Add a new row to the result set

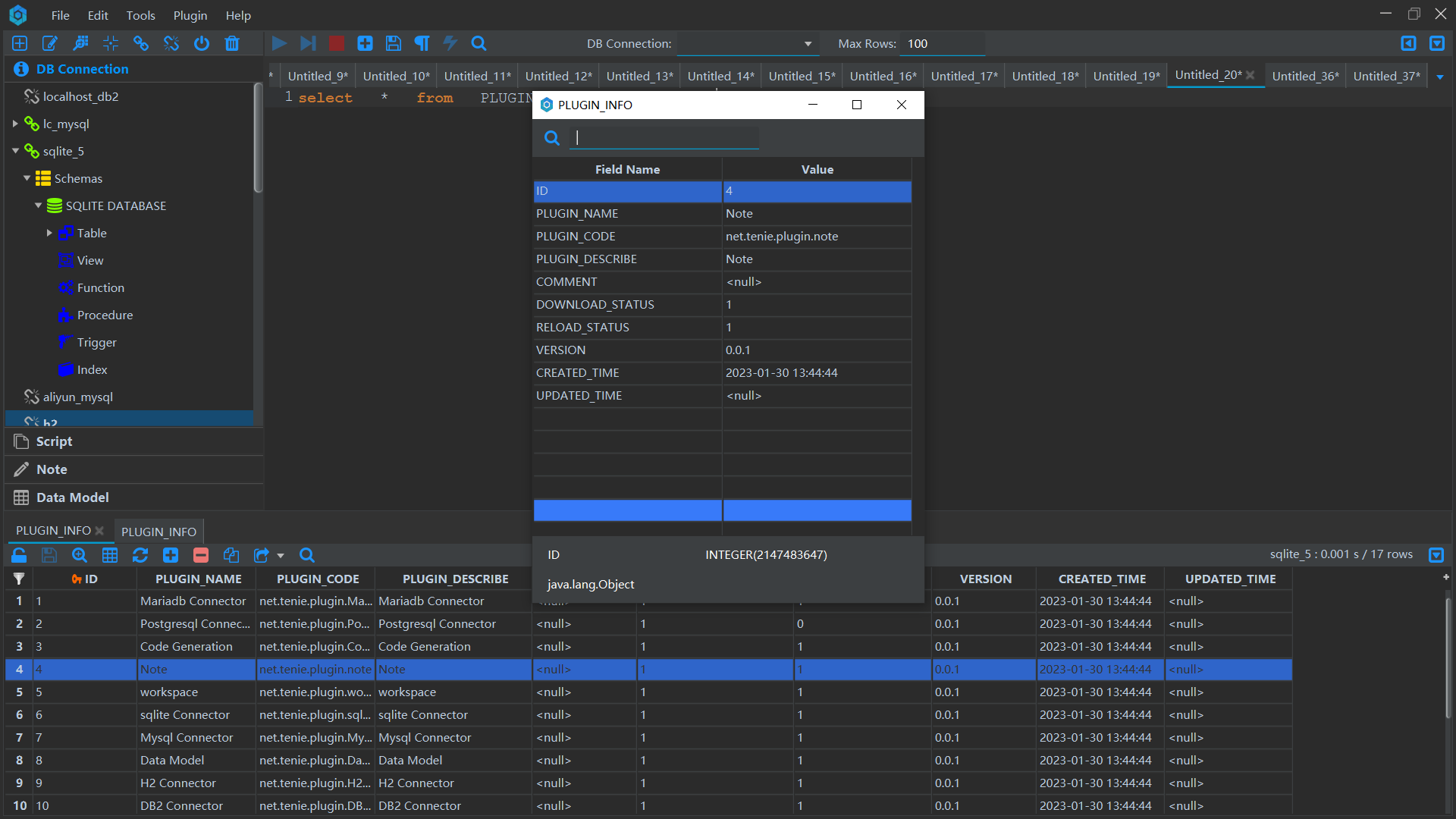(x=171, y=555)
